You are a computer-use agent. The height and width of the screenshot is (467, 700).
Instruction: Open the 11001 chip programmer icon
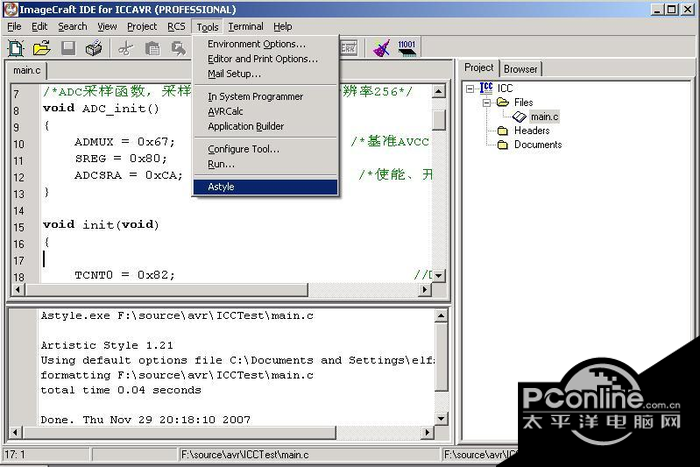[407, 48]
